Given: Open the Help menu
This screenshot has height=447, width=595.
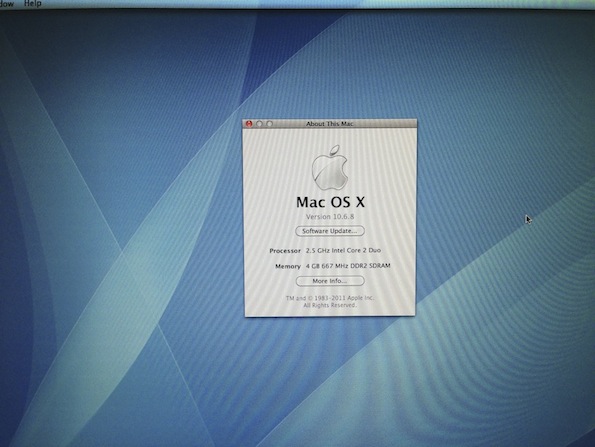Looking at the screenshot, I should point(33,3).
